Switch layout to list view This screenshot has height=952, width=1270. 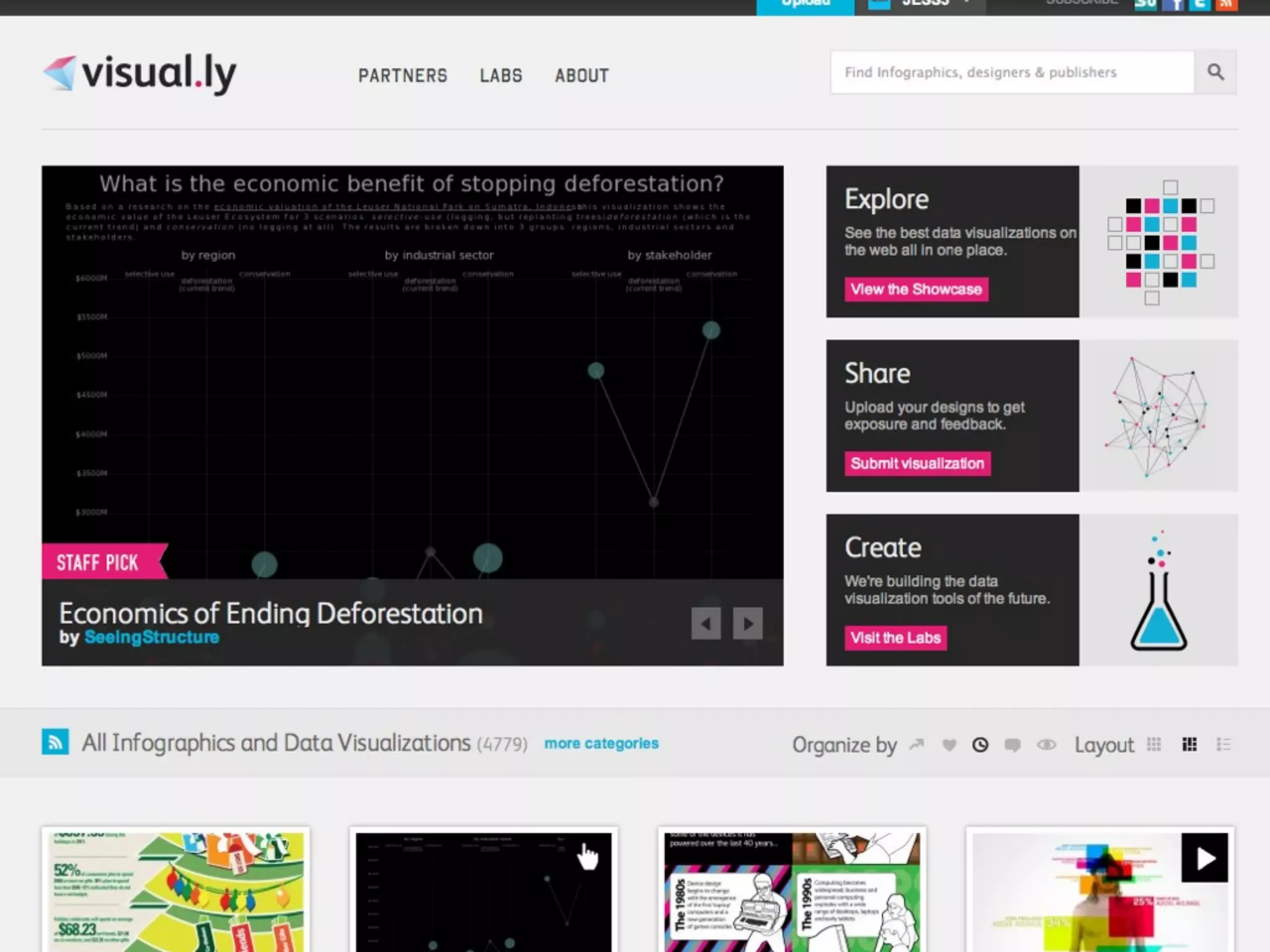(1223, 744)
